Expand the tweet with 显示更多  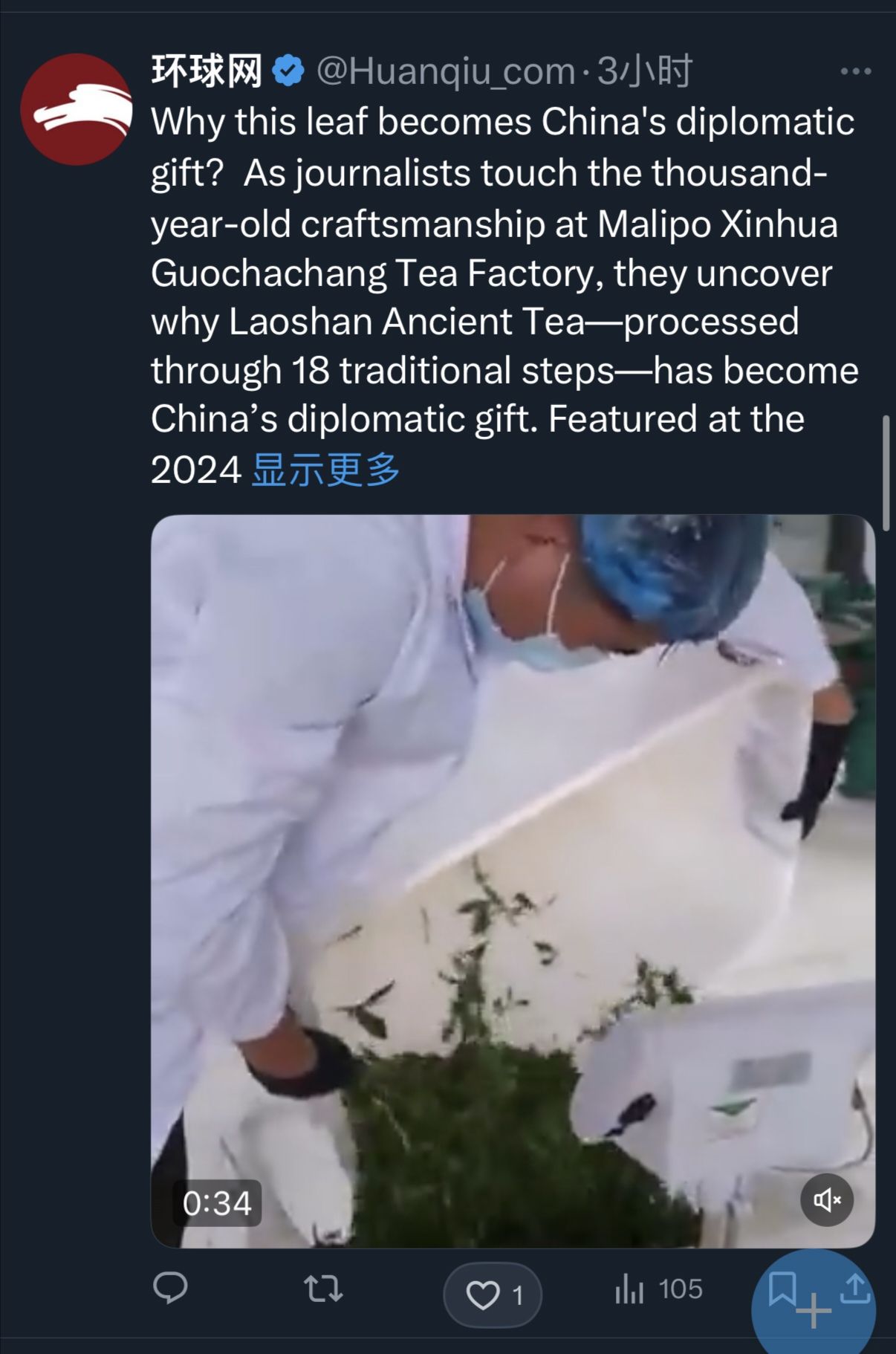click(325, 470)
